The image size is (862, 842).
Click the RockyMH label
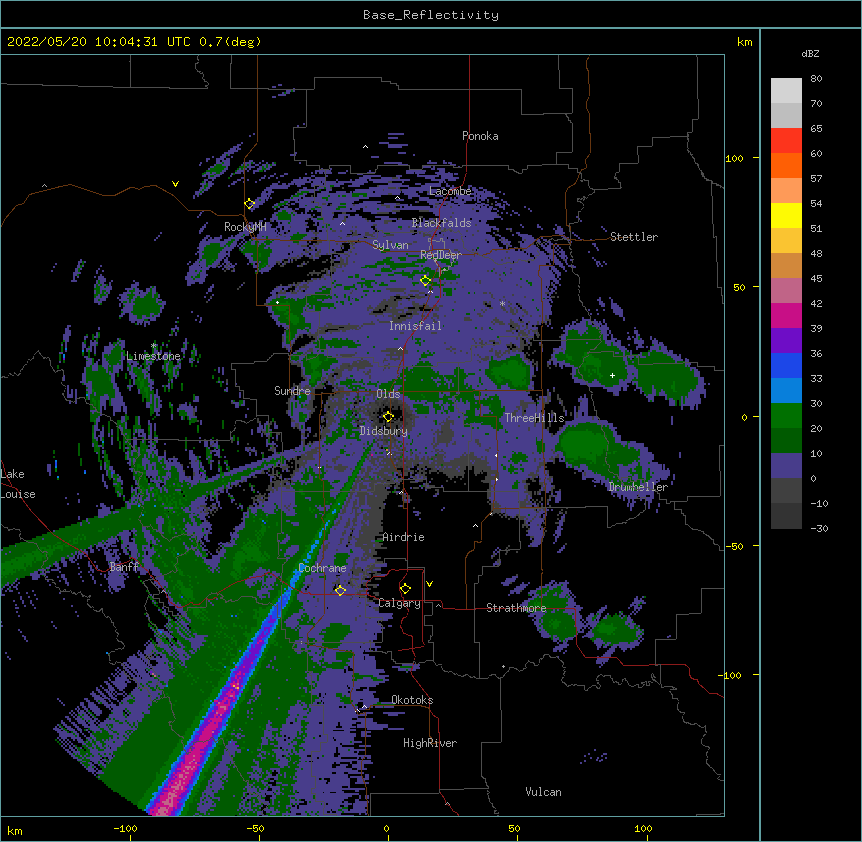point(245,226)
